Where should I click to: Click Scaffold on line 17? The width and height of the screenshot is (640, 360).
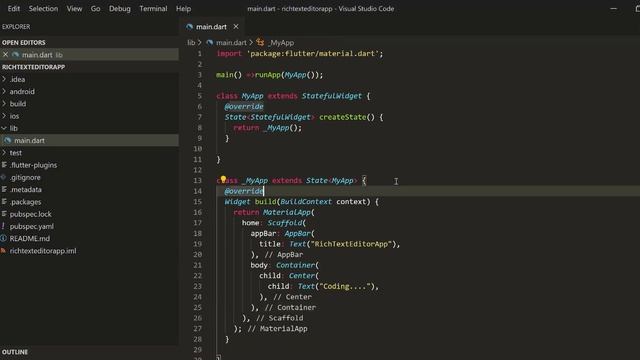[284, 223]
